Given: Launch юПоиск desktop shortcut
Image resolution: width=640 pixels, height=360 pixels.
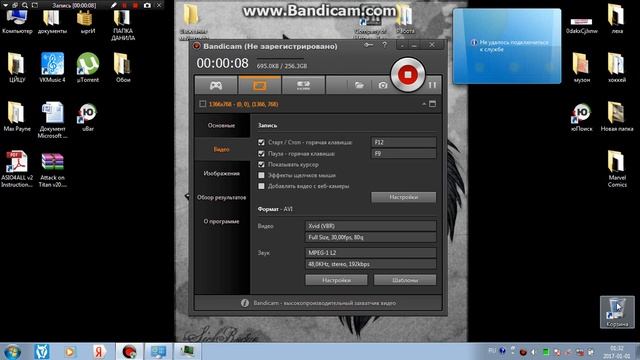Looking at the screenshot, I should pyautogui.click(x=582, y=116).
